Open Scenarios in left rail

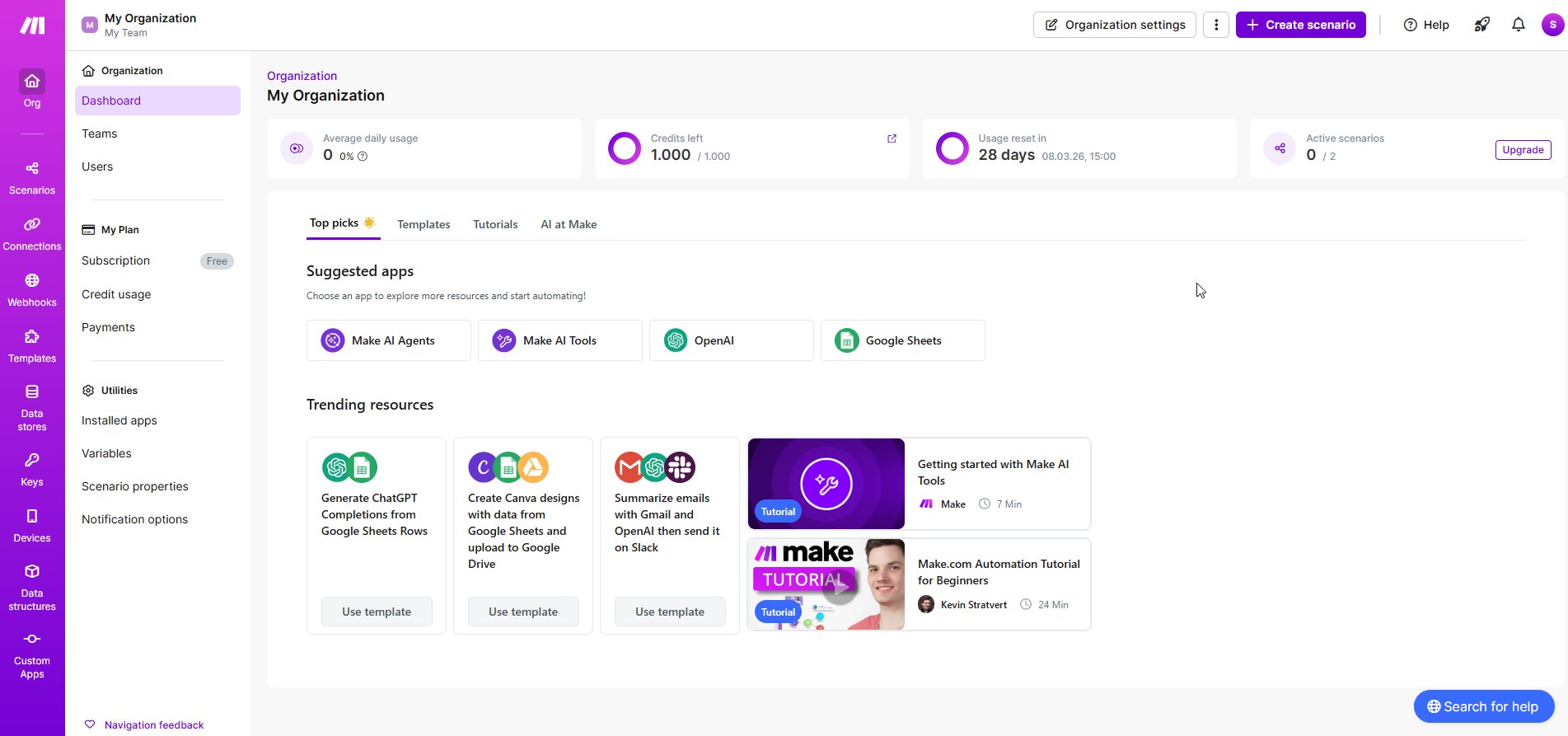32,178
